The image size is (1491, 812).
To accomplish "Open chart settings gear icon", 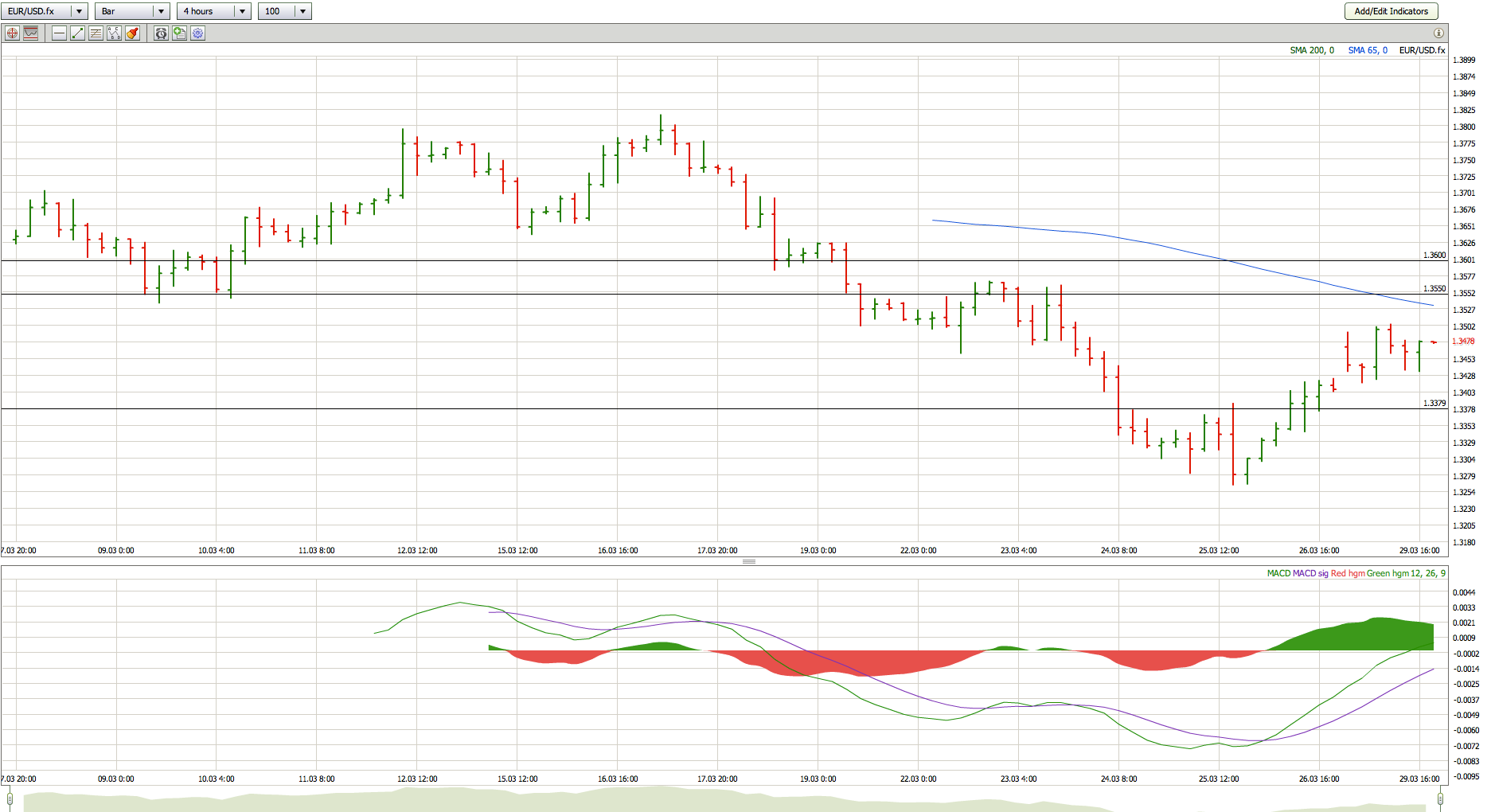I will [x=198, y=33].
